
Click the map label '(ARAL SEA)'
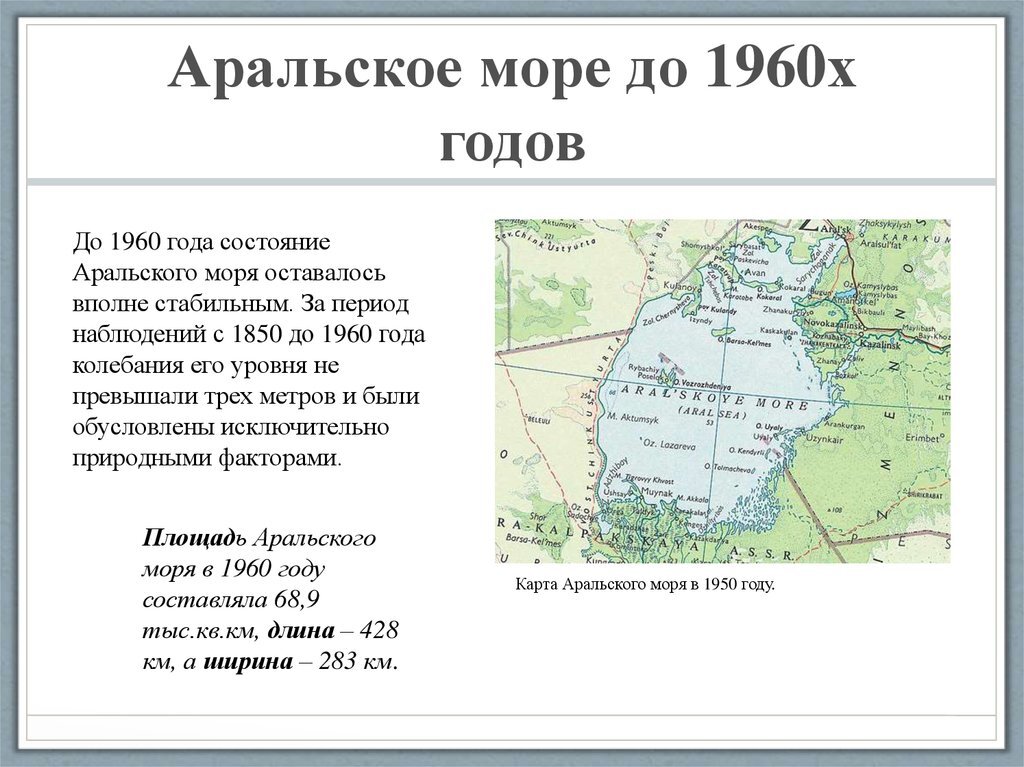pyautogui.click(x=712, y=414)
